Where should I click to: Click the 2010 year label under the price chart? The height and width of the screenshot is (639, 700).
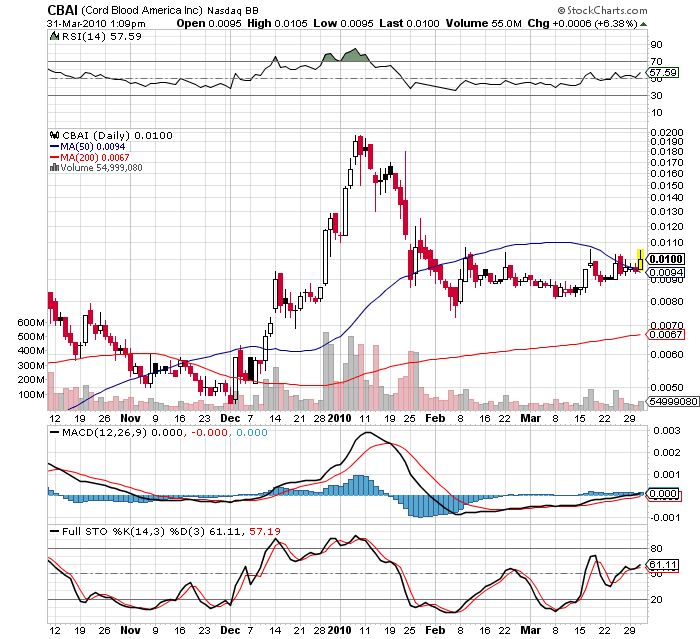pos(339,418)
